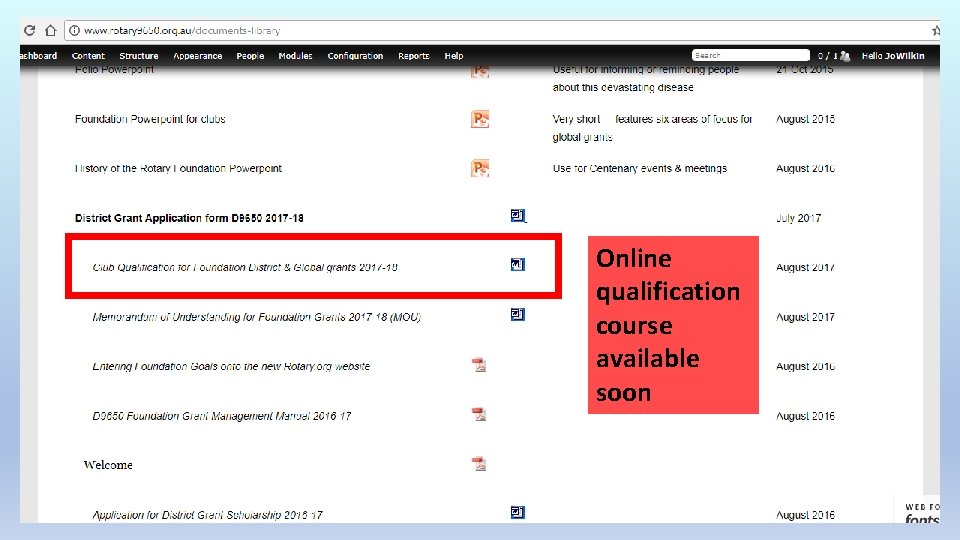
Task: Open History of the Rotary Foundation Powerpoint link
Action: [178, 168]
